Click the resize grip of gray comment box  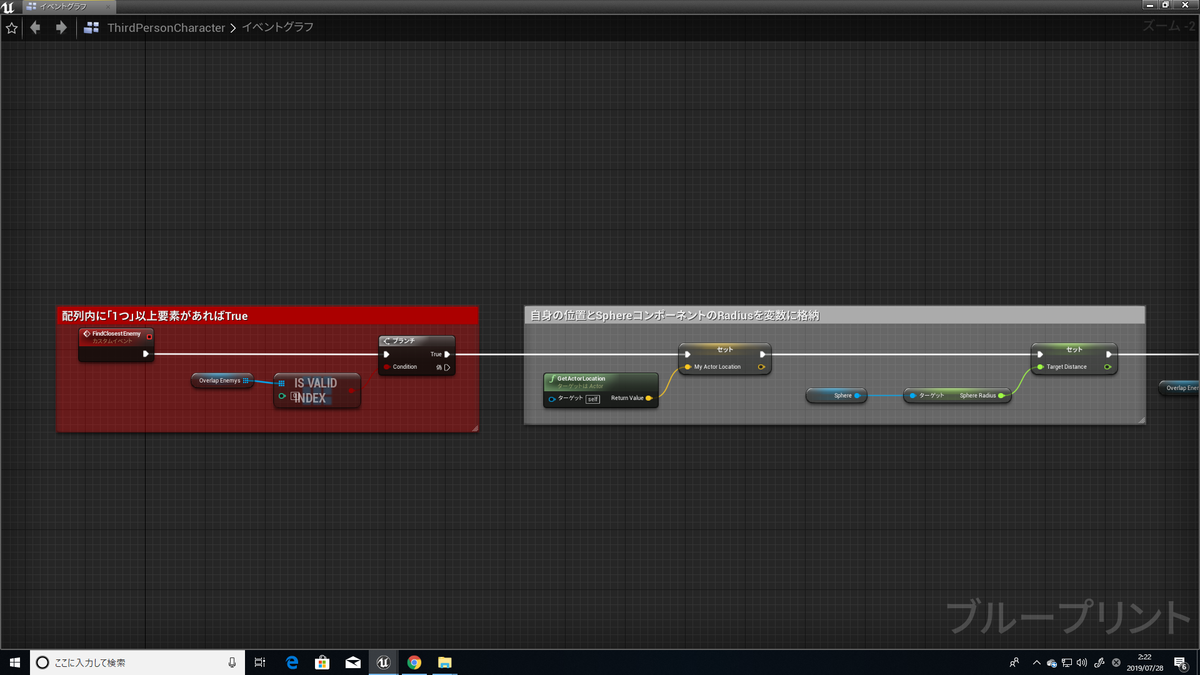pos(1141,420)
